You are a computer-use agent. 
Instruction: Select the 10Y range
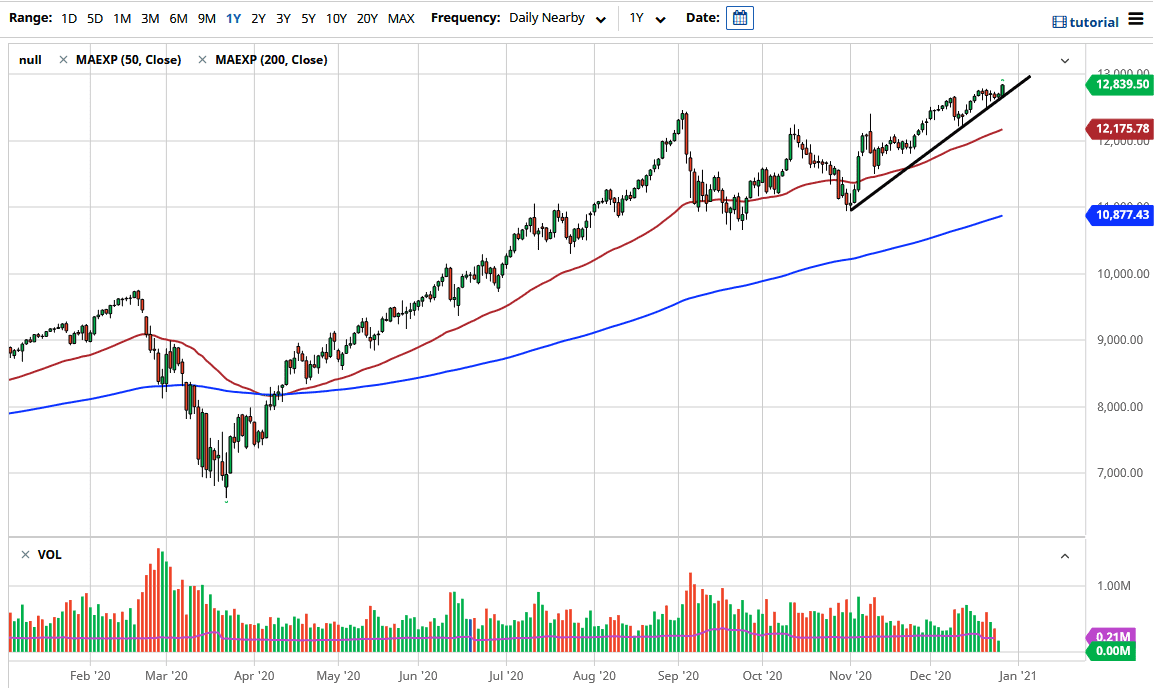pos(335,18)
